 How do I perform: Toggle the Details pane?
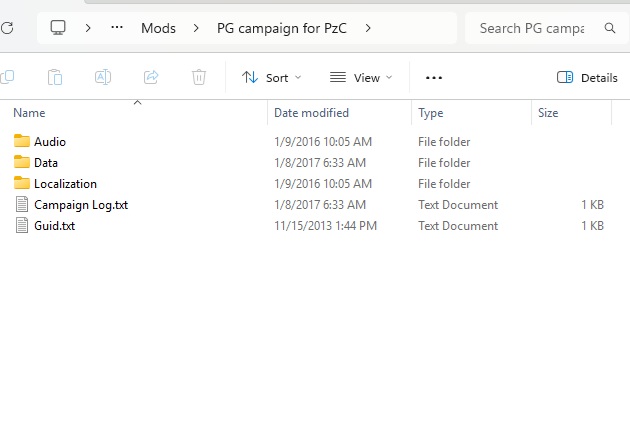coord(587,77)
